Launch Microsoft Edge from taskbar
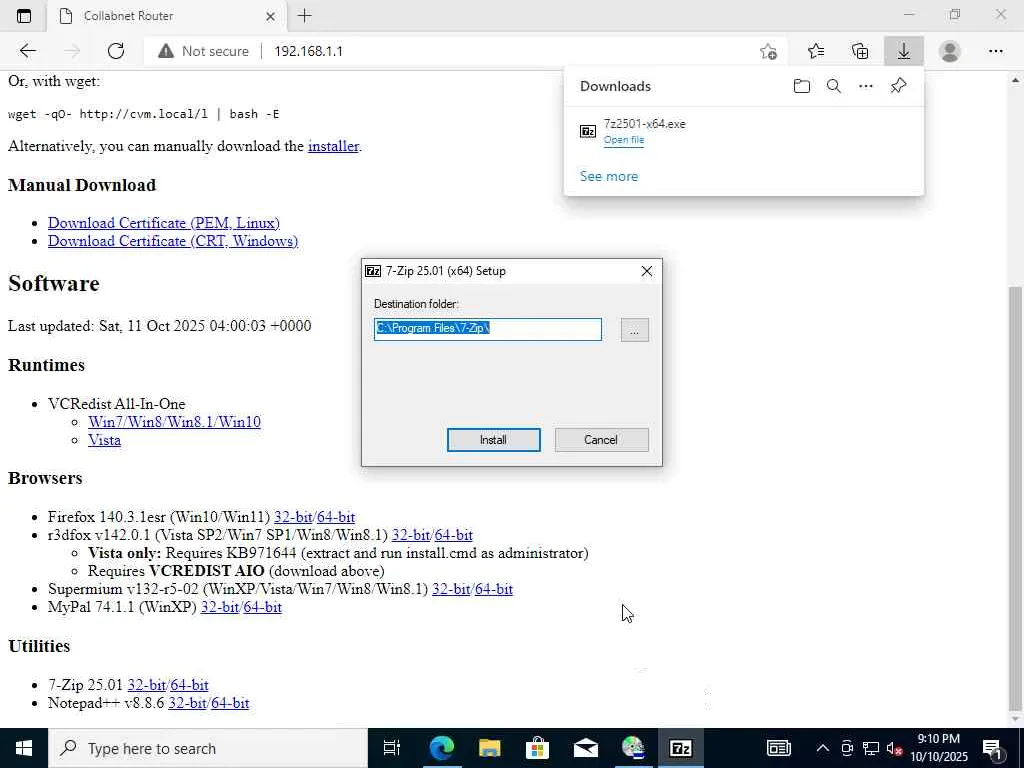Image resolution: width=1024 pixels, height=768 pixels. 441,748
